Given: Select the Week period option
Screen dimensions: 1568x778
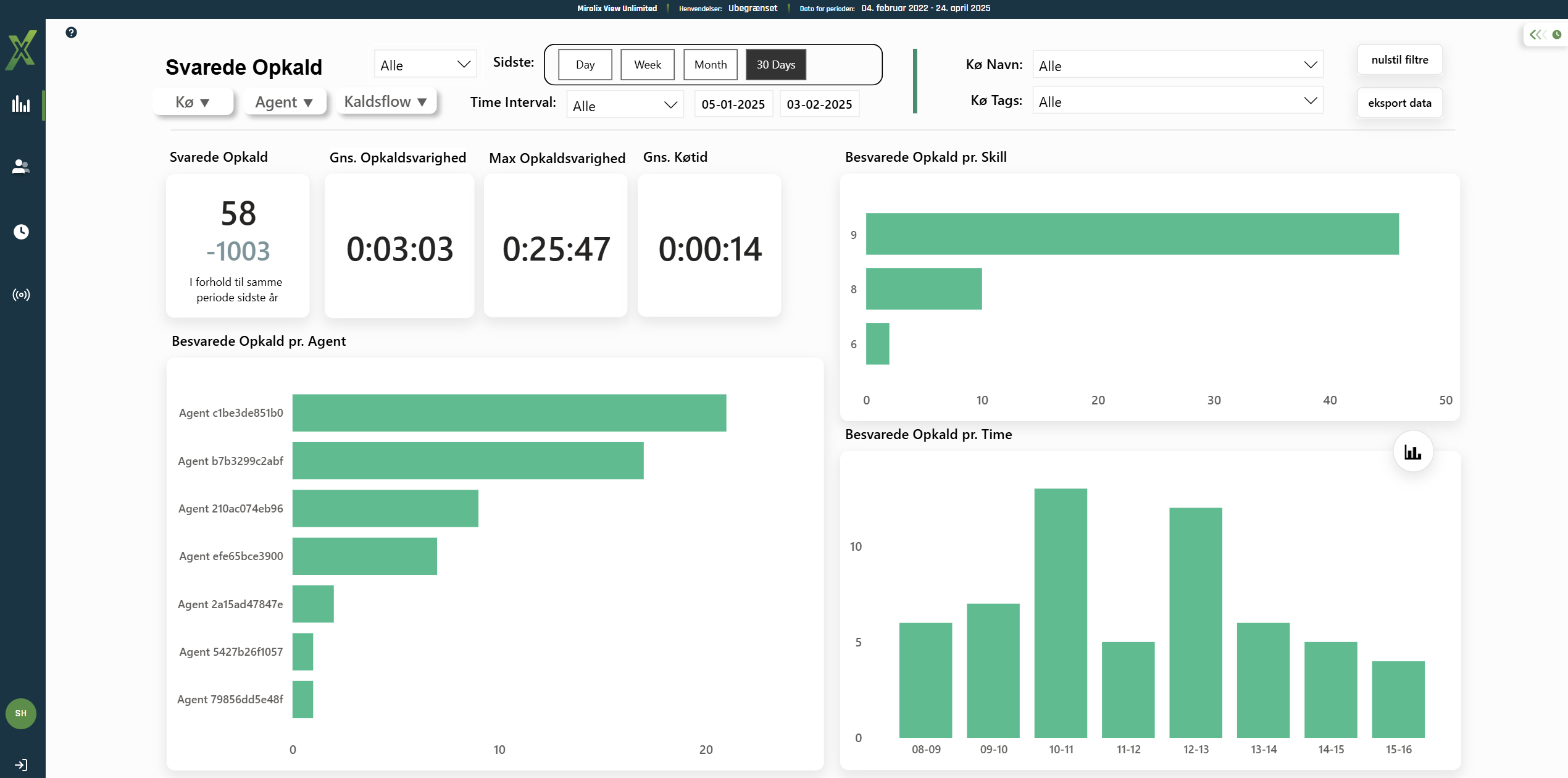Looking at the screenshot, I should click(647, 65).
